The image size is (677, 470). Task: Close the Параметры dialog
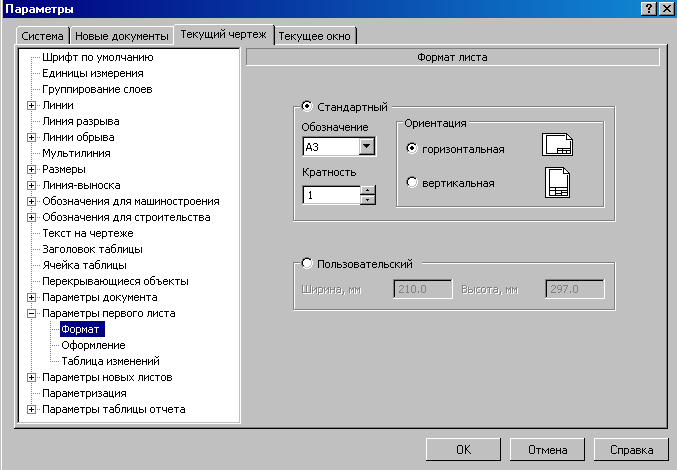(x=666, y=8)
